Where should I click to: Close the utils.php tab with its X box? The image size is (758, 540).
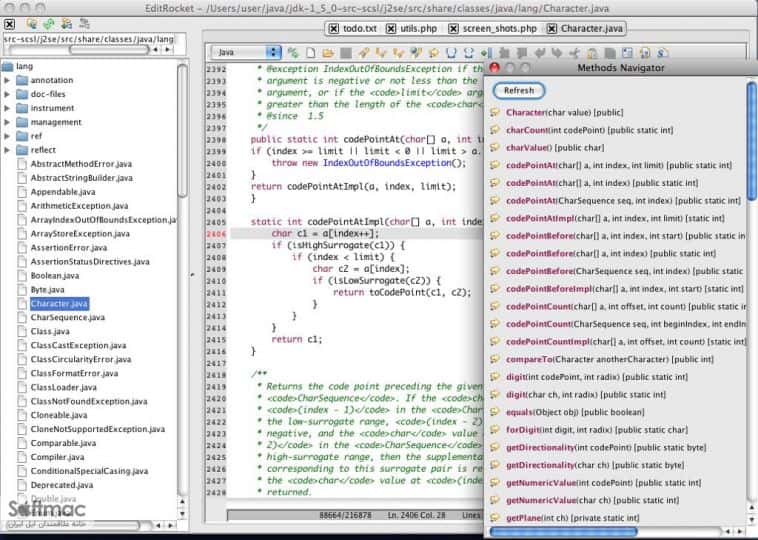391,29
